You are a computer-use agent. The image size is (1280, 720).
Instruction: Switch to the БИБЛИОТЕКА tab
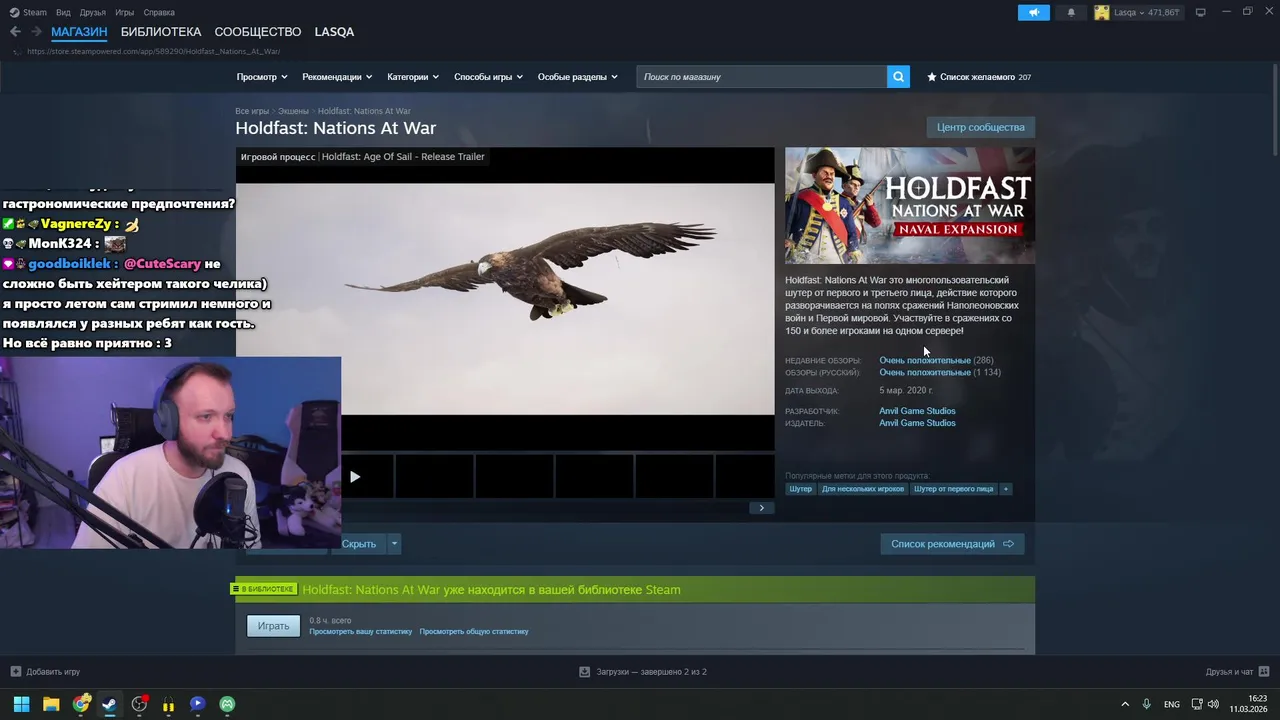[x=161, y=32]
